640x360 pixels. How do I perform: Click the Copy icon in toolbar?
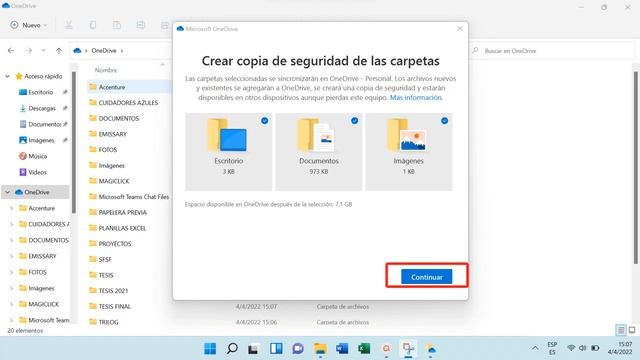tap(93, 25)
